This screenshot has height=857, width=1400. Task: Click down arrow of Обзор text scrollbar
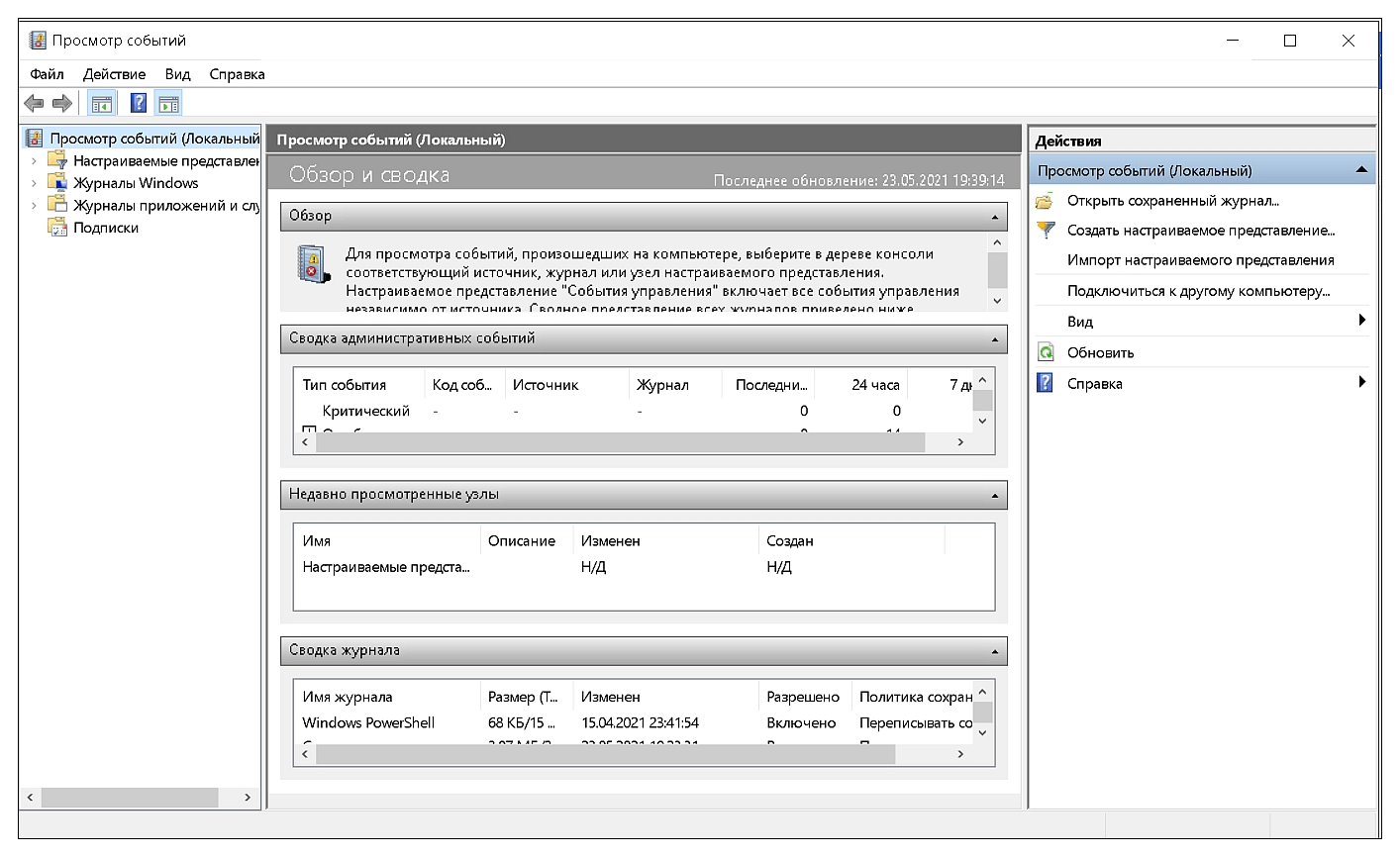[x=997, y=301]
